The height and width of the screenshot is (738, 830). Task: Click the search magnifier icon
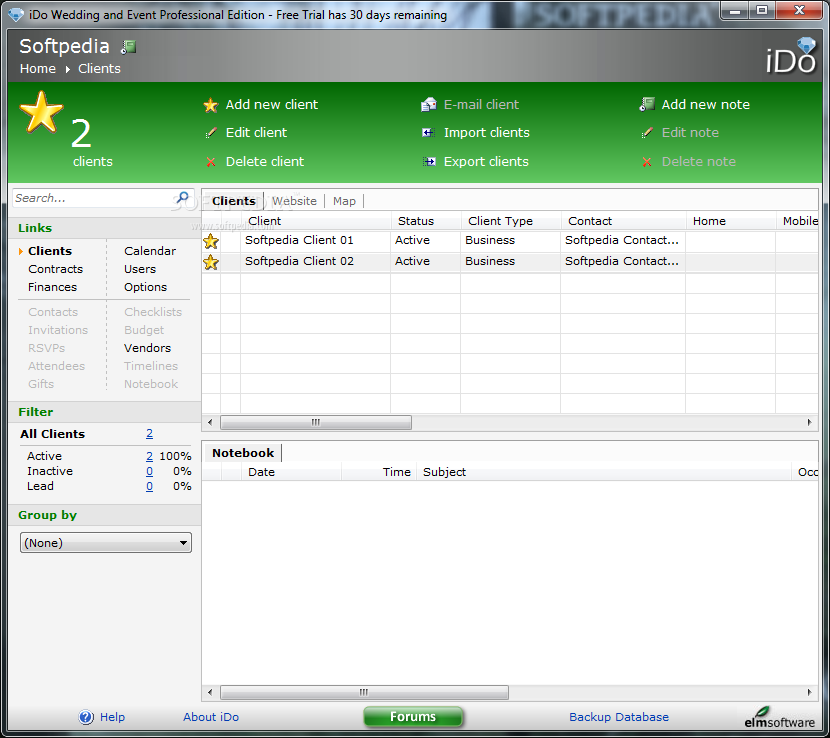tap(182, 198)
